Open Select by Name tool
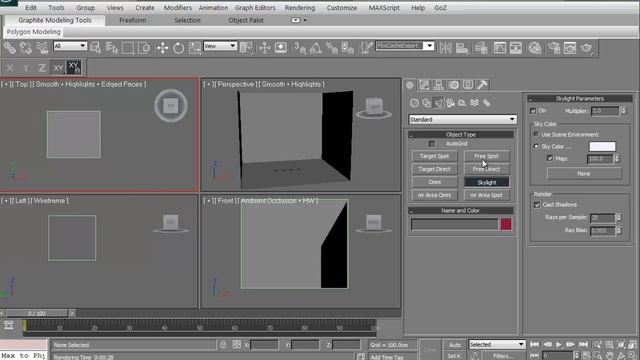Screen dimensions: 640x360 click(111, 48)
